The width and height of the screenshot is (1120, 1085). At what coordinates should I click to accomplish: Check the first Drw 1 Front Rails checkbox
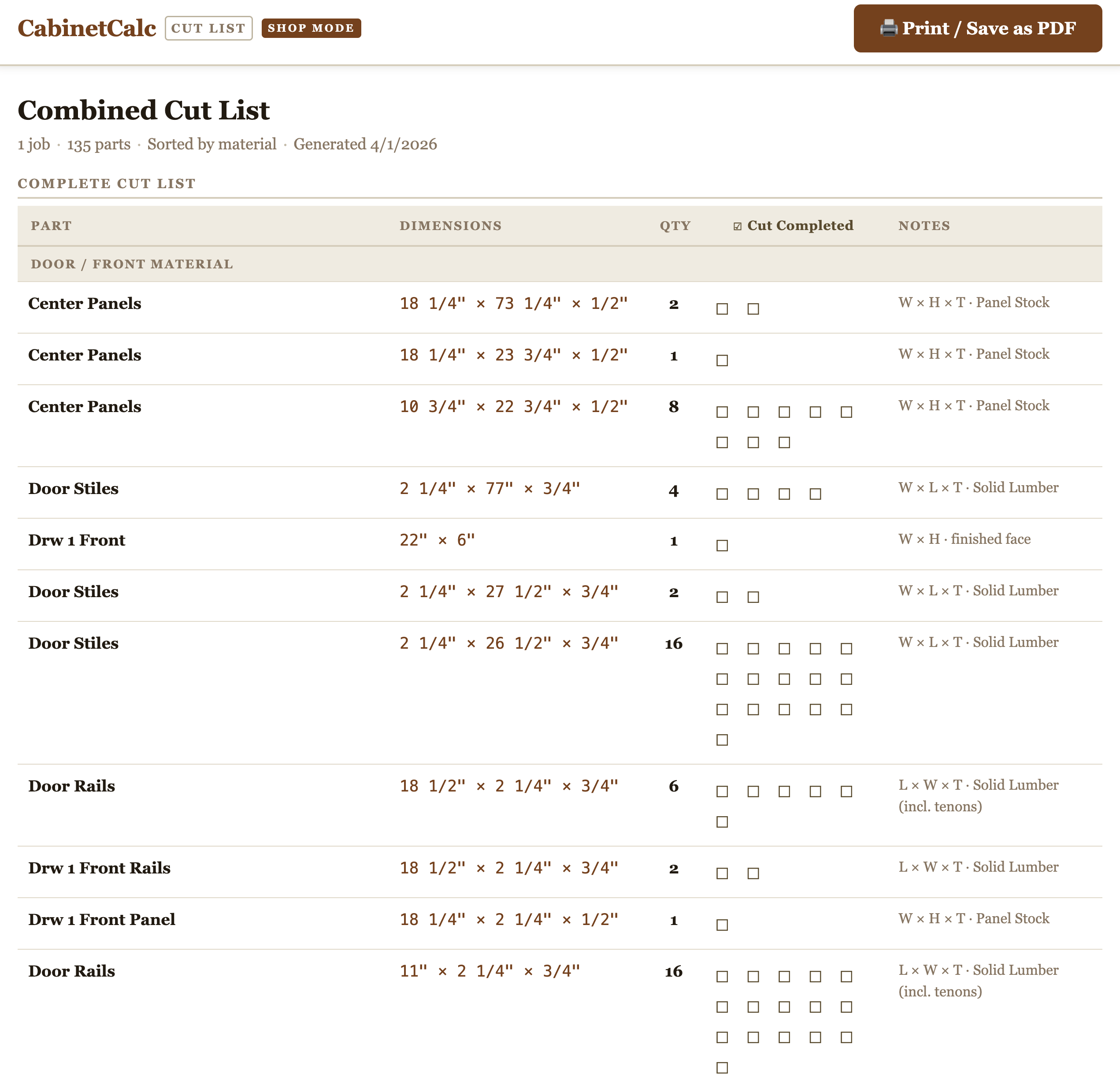[x=722, y=873]
